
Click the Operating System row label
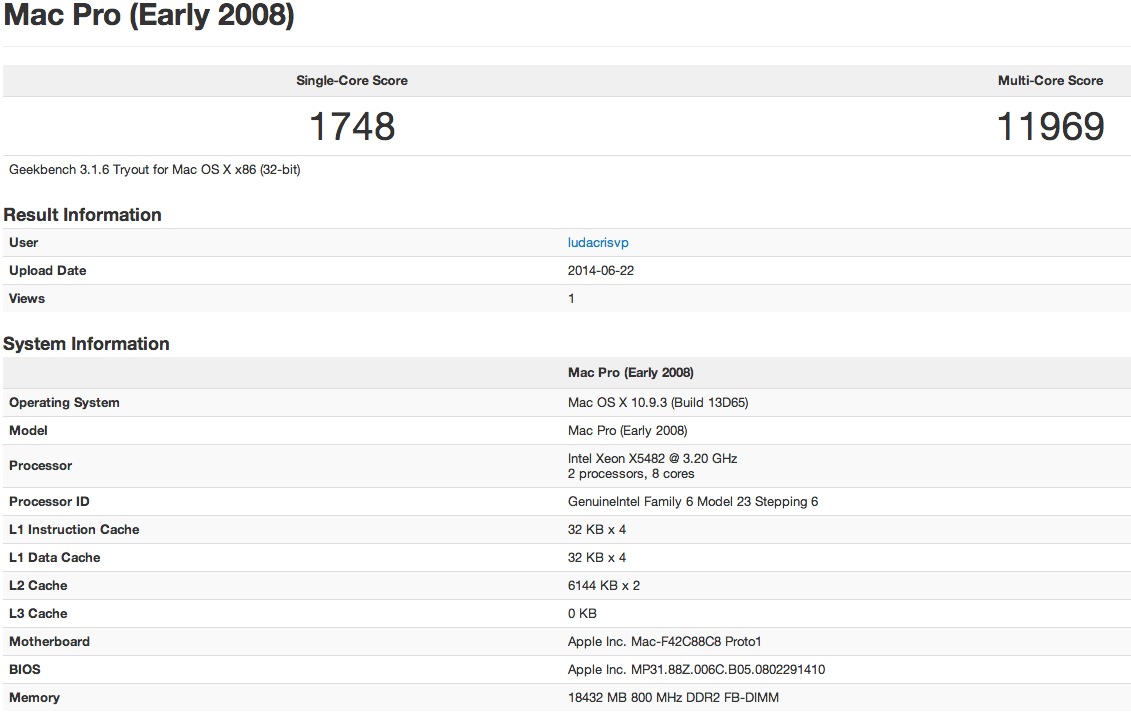coord(64,403)
